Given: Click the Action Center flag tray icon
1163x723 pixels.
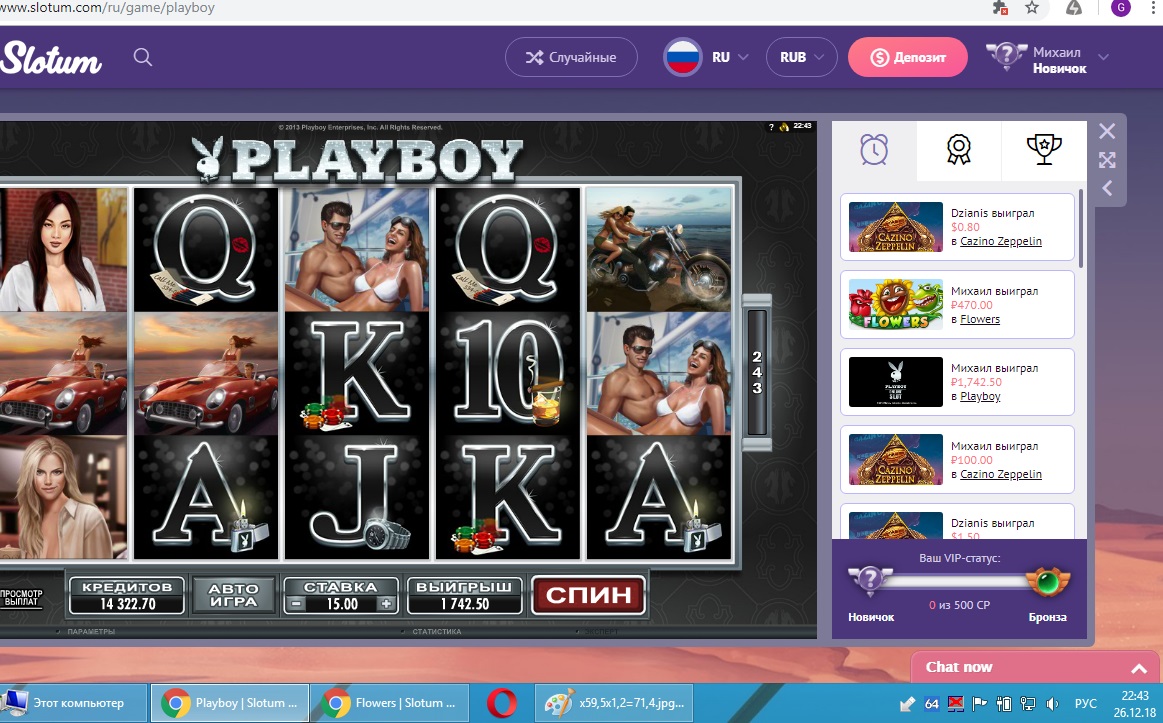Looking at the screenshot, I should tap(979, 703).
